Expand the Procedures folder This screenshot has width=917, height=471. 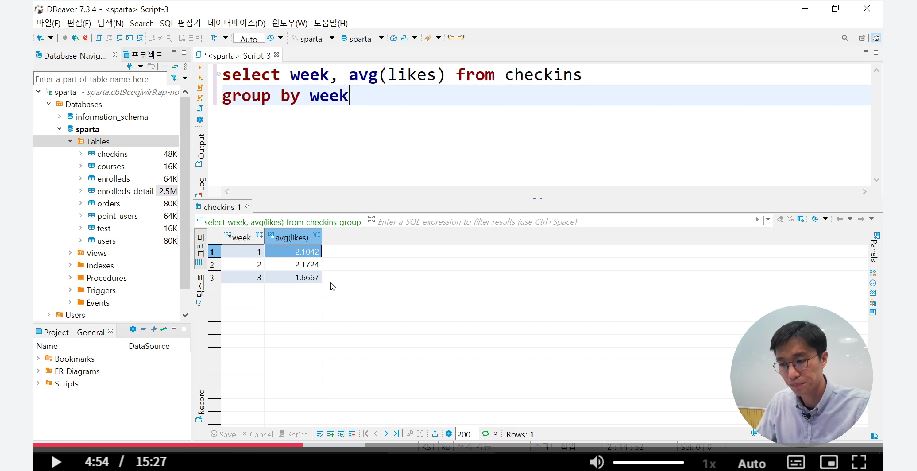point(70,278)
